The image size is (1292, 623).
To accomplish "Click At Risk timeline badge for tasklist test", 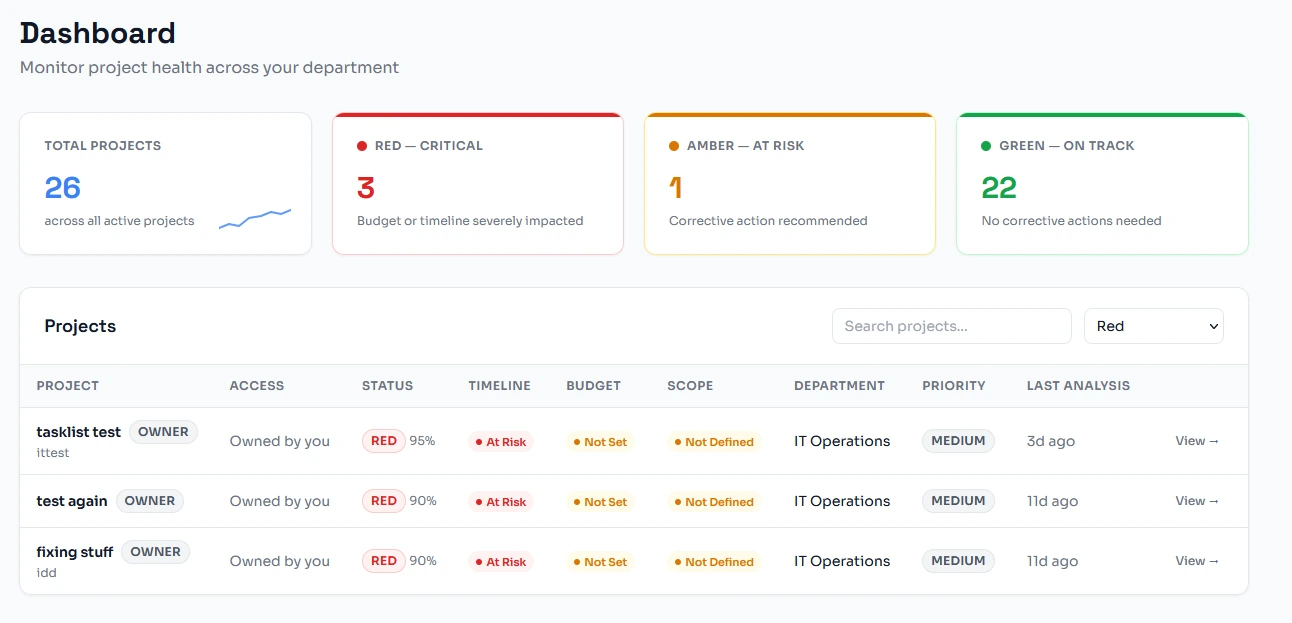I will [x=501, y=442].
